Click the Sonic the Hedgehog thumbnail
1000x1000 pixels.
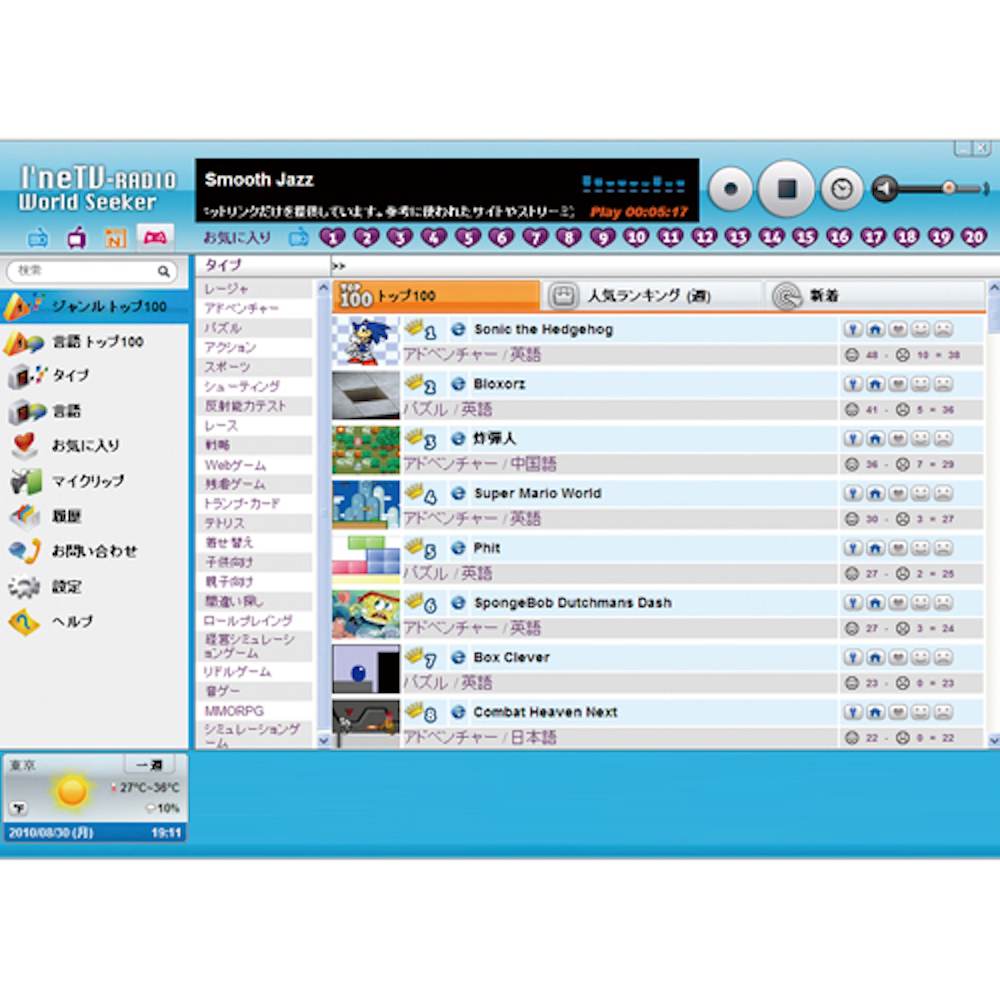tap(365, 341)
